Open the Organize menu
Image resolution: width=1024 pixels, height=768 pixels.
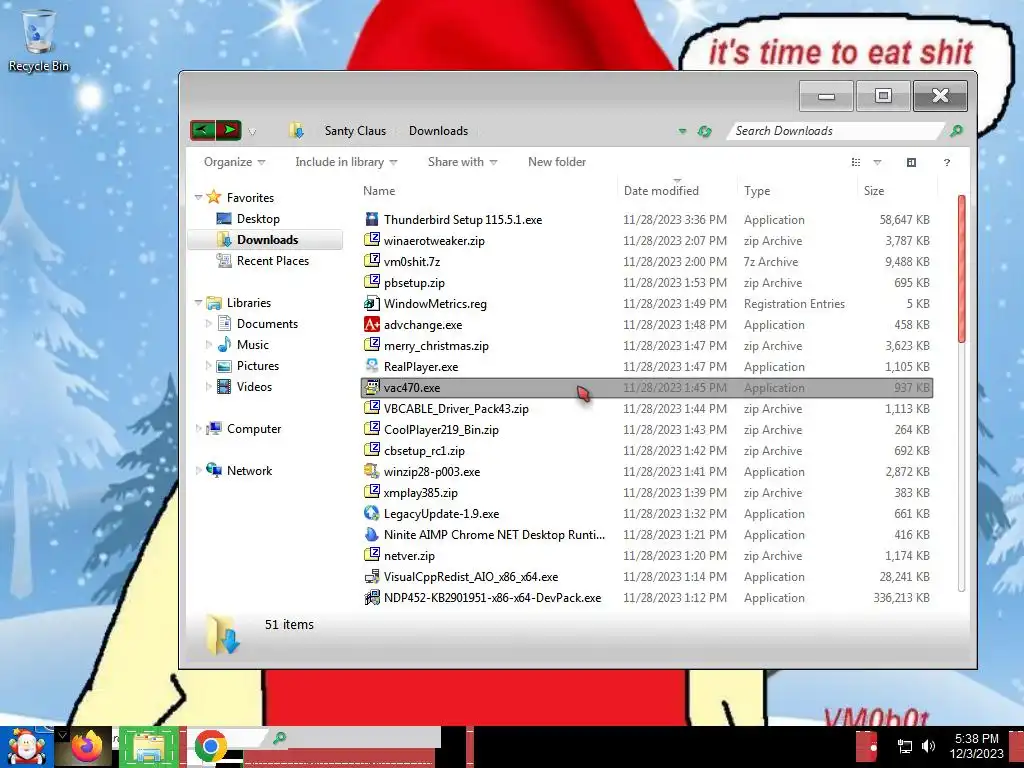point(234,162)
